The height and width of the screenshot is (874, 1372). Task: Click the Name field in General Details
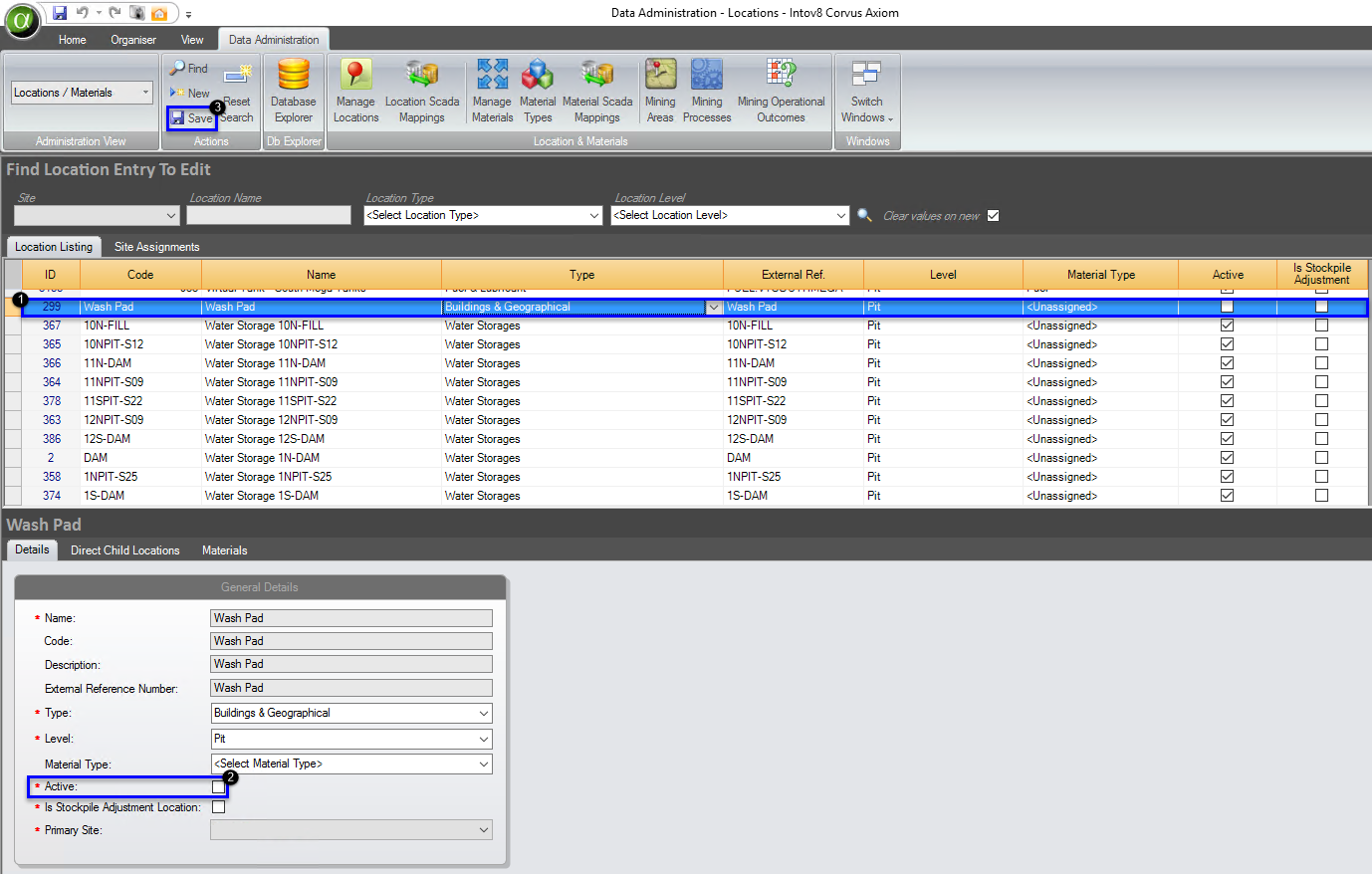351,618
